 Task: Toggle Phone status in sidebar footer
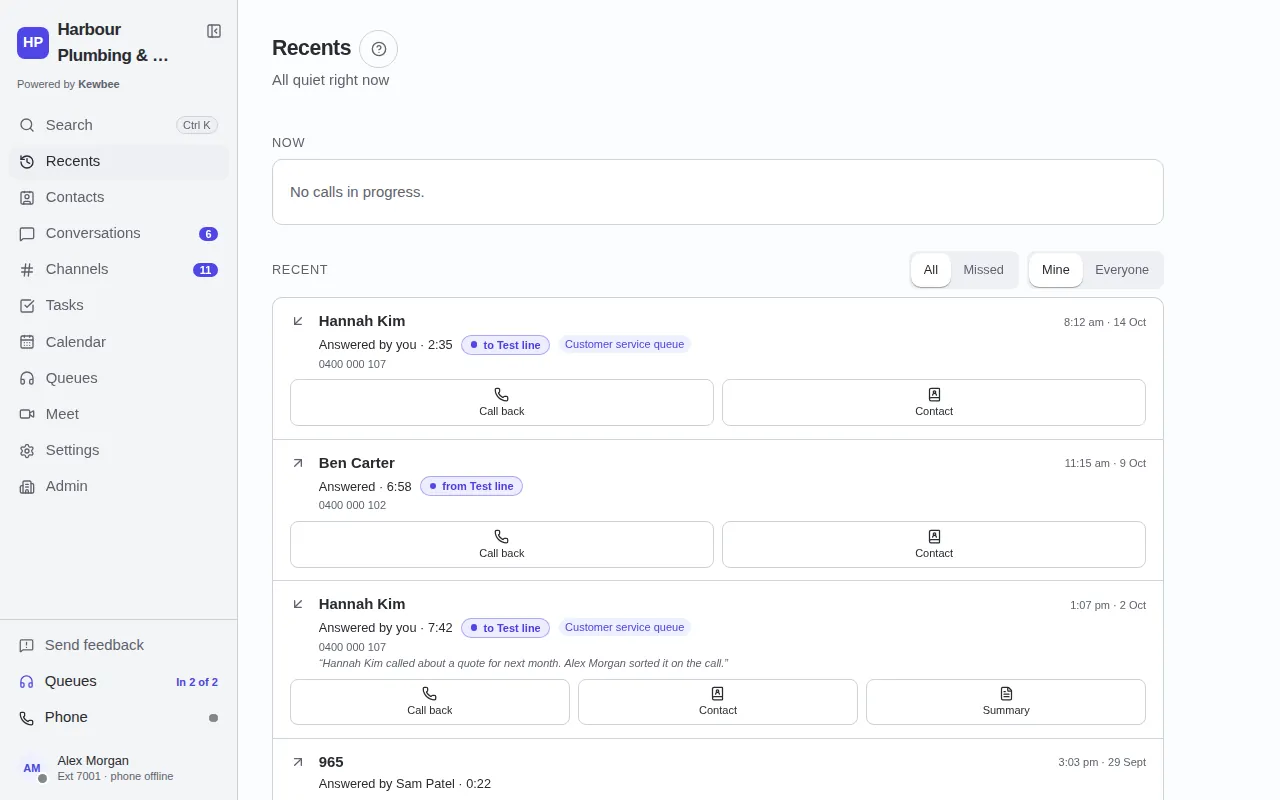(x=119, y=717)
